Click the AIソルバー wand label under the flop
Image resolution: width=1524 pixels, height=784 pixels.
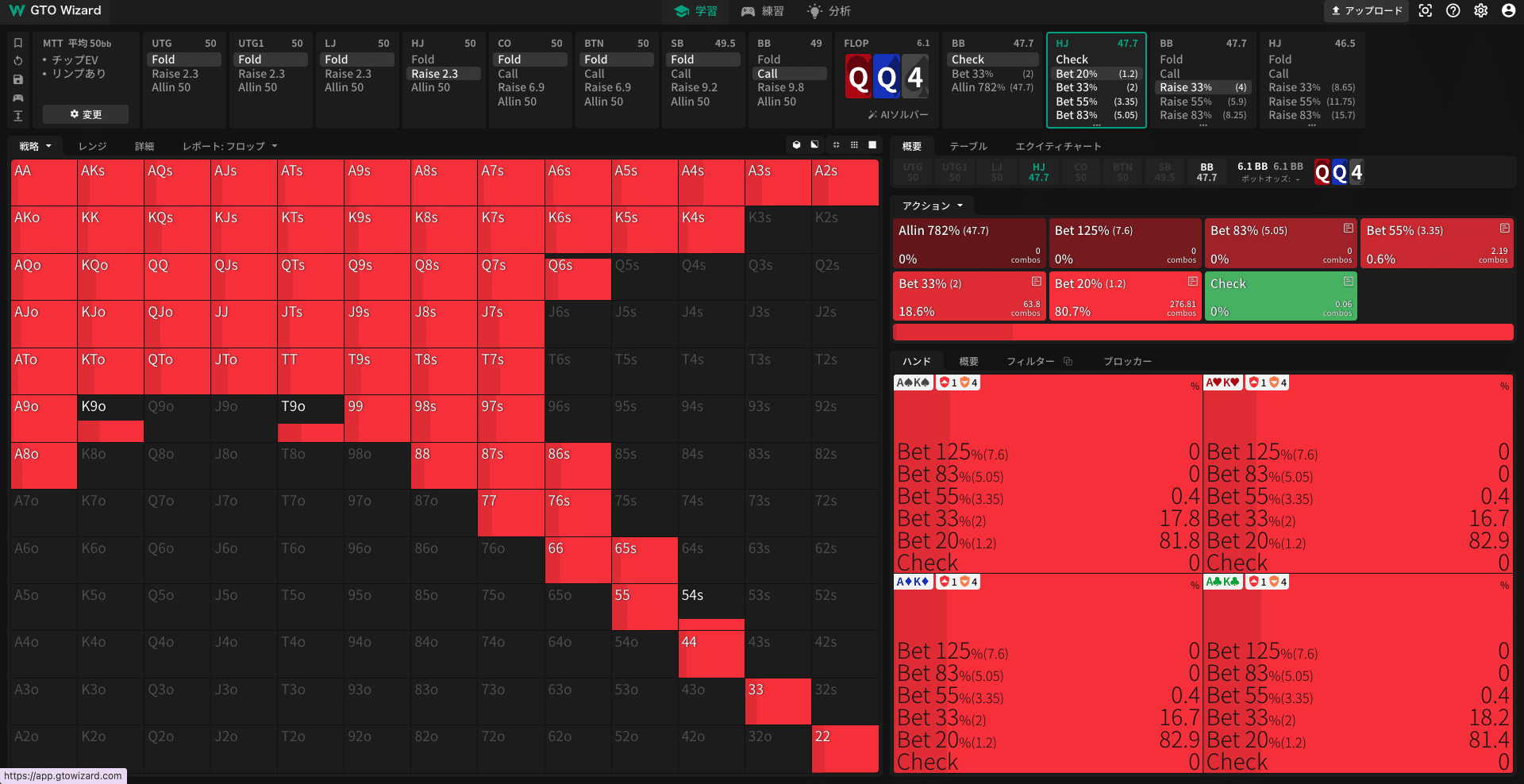pos(898,115)
